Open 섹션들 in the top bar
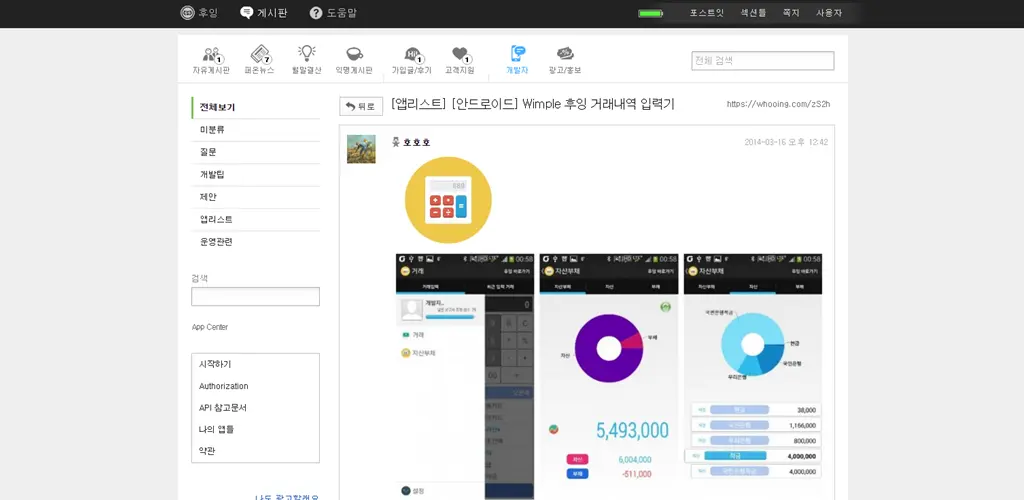This screenshot has width=1024, height=500. click(x=753, y=13)
